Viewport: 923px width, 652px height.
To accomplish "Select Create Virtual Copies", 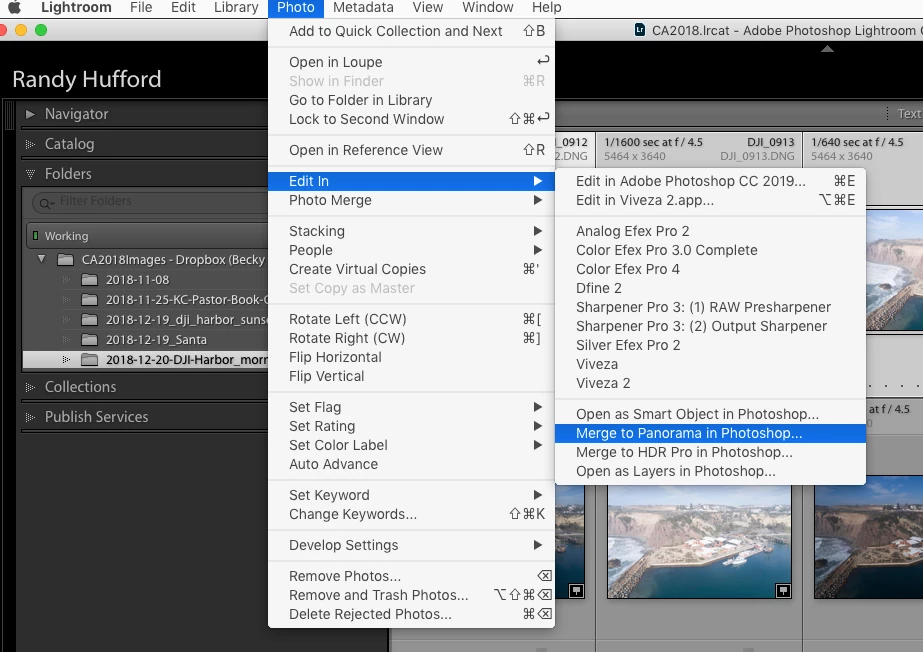I will pos(411,269).
